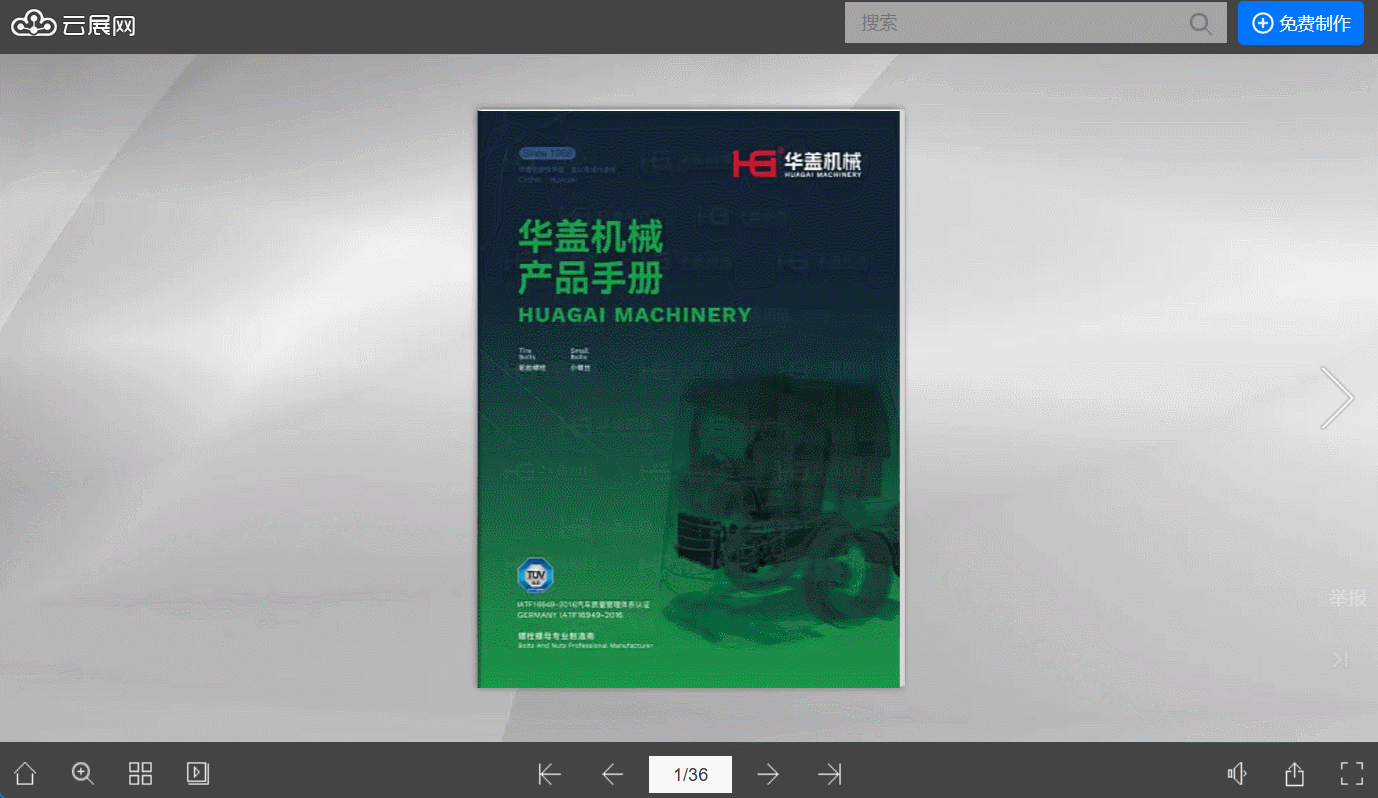Click the 产品手册 heading on cover
Screen dimensions: 1378x798
click(590, 279)
